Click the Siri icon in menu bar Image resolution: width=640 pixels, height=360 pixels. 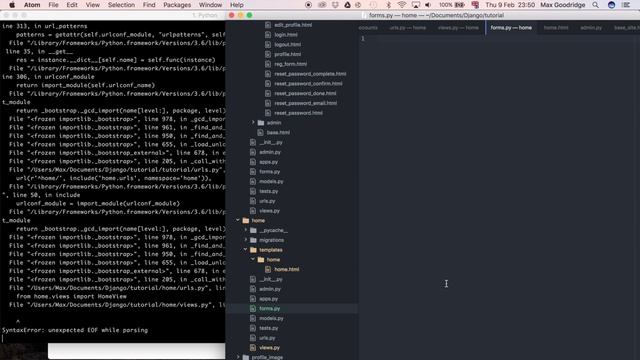(x=611, y=5)
